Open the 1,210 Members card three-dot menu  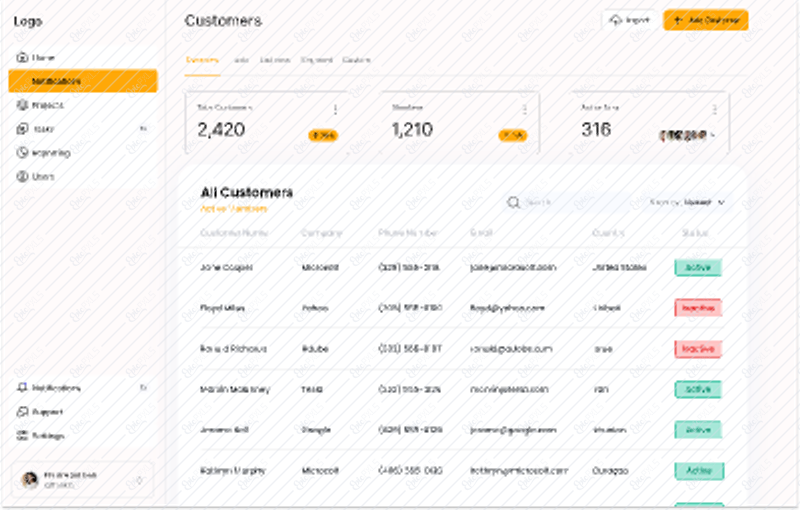(524, 109)
